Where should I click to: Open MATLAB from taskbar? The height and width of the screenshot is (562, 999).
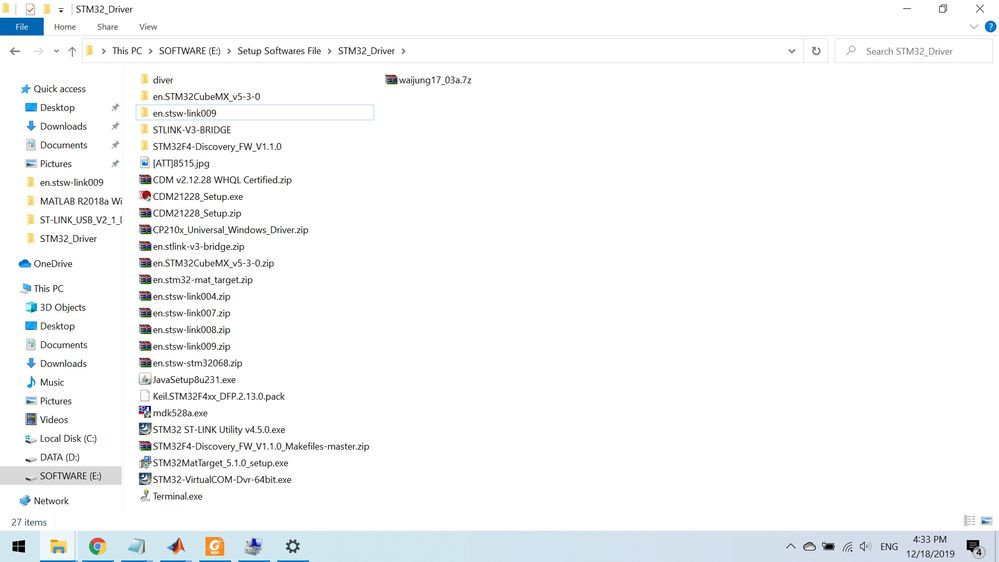coord(176,546)
